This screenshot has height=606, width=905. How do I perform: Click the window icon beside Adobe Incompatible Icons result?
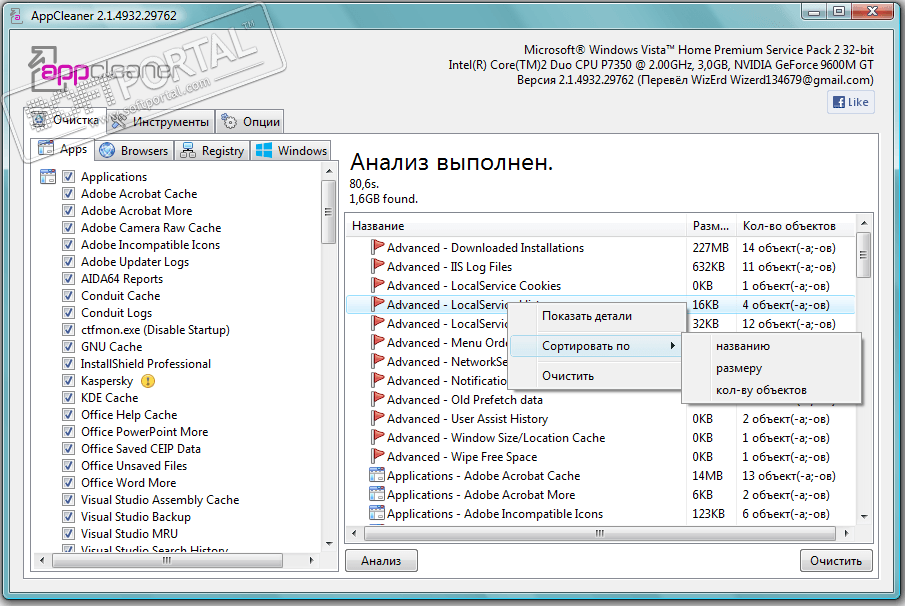pos(377,514)
